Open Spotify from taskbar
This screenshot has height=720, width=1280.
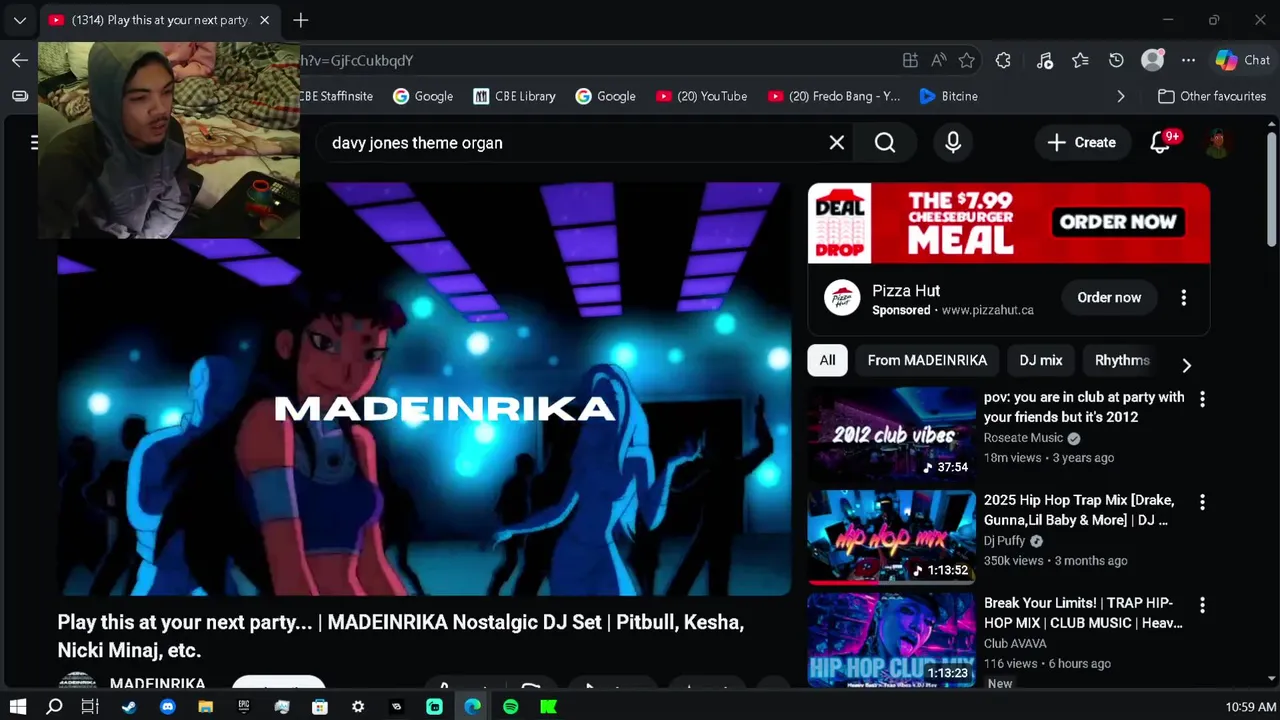tap(511, 707)
